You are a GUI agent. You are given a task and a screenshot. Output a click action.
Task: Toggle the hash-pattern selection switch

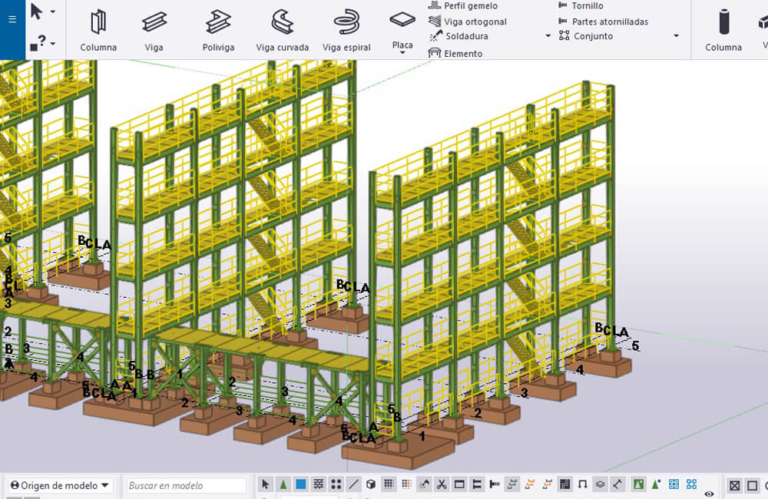tap(318, 484)
